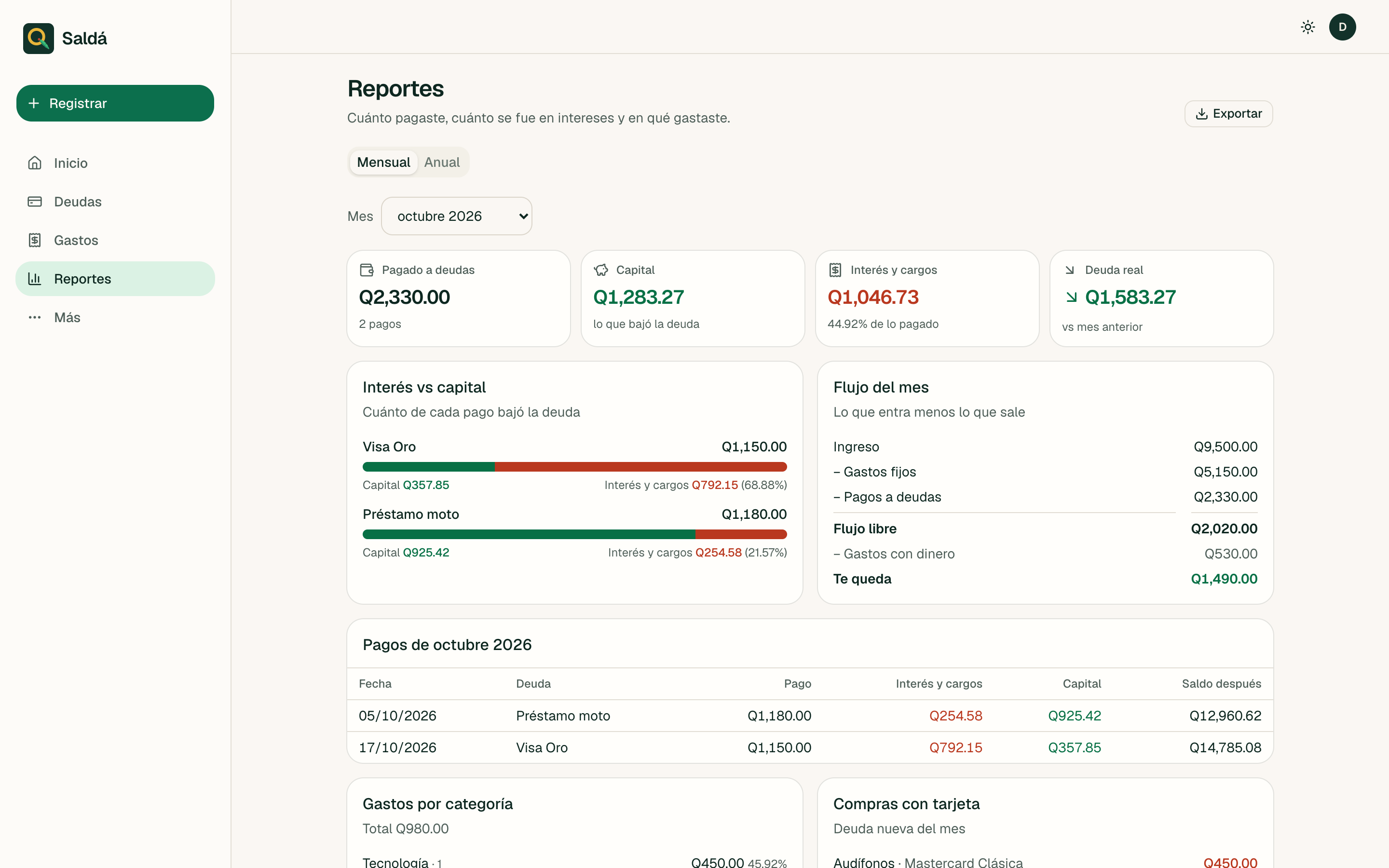Click the Saldo después column header

click(1221, 684)
